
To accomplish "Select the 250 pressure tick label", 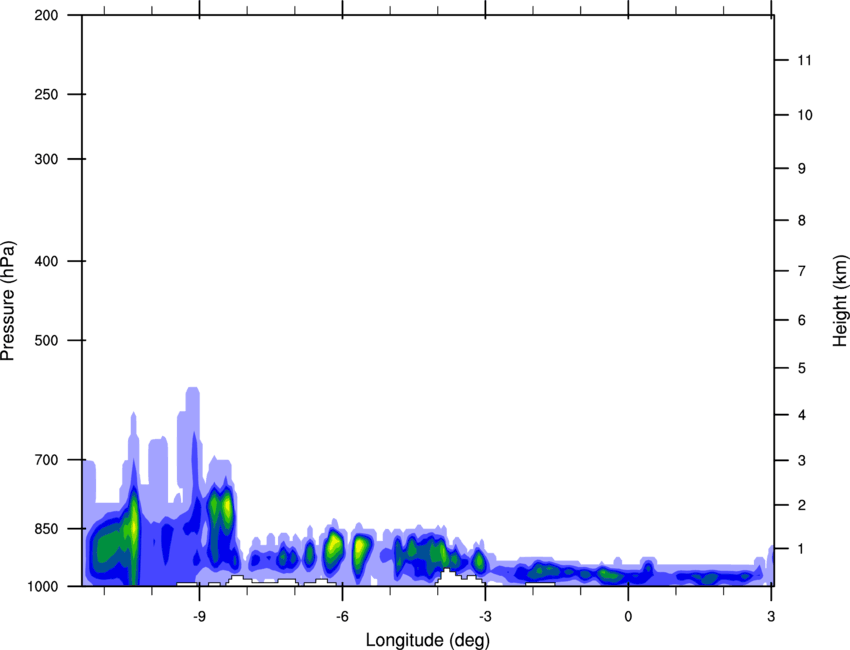I will (x=46, y=94).
